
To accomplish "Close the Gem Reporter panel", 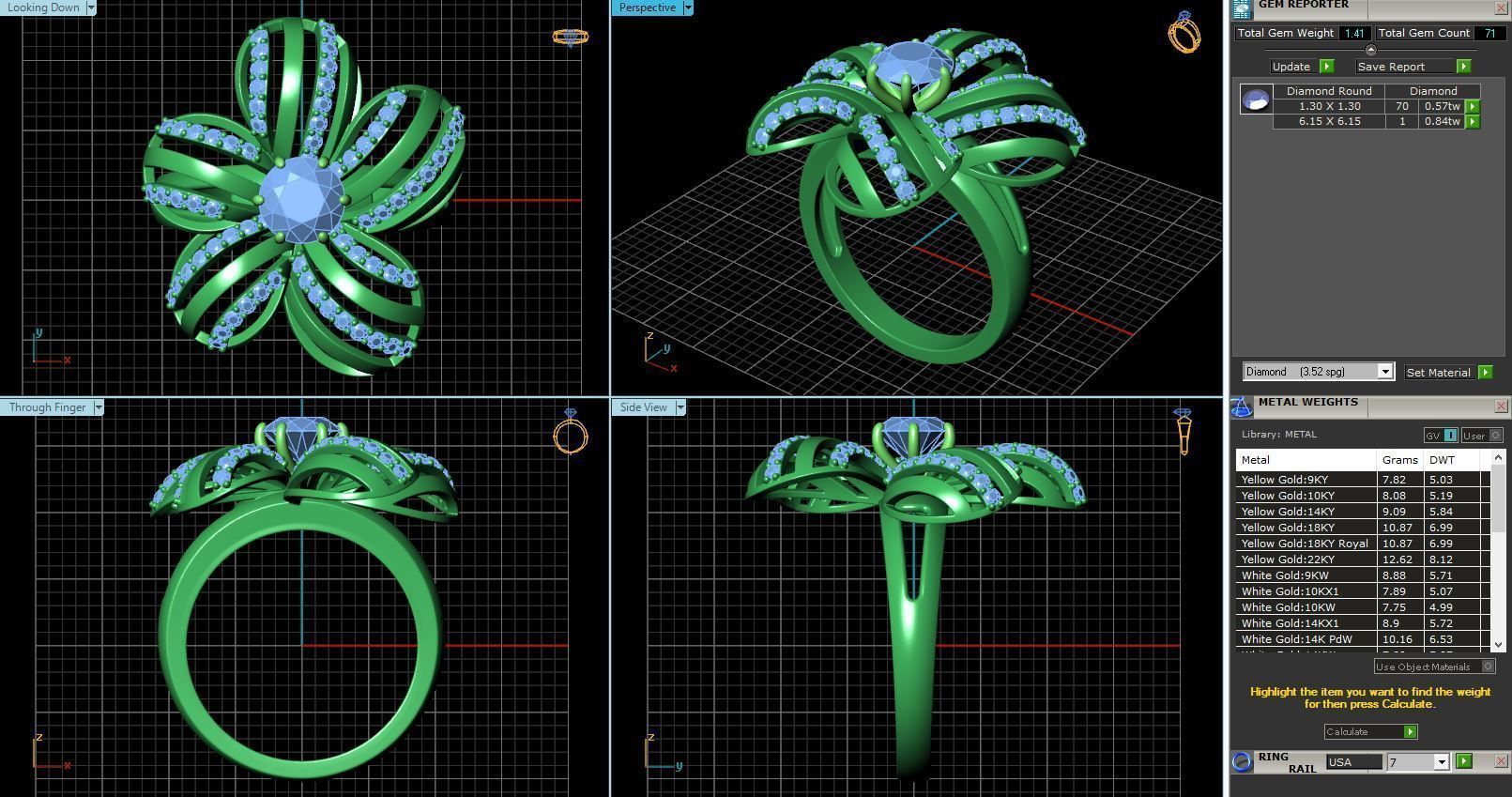I will (1500, 8).
